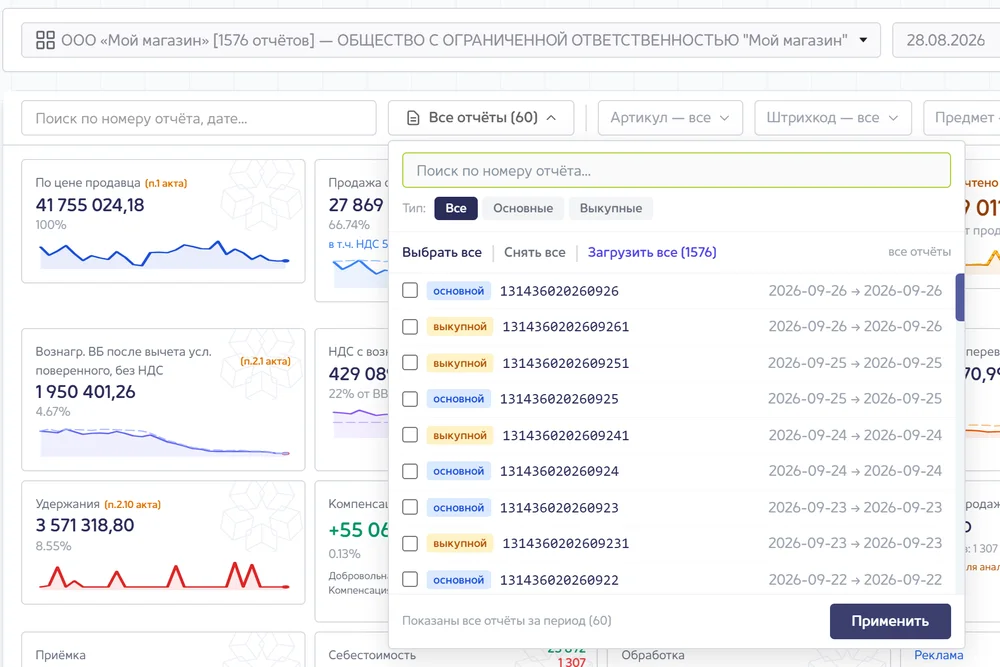
Task: Open the date field 28.08.2026
Action: click(946, 40)
